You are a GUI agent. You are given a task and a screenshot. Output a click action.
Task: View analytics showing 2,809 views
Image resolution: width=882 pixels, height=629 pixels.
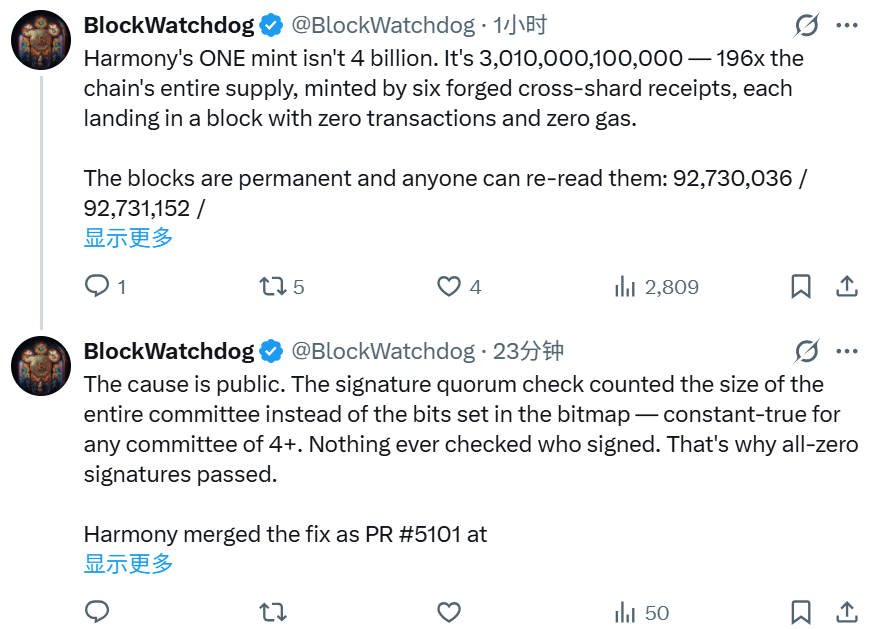click(x=656, y=287)
